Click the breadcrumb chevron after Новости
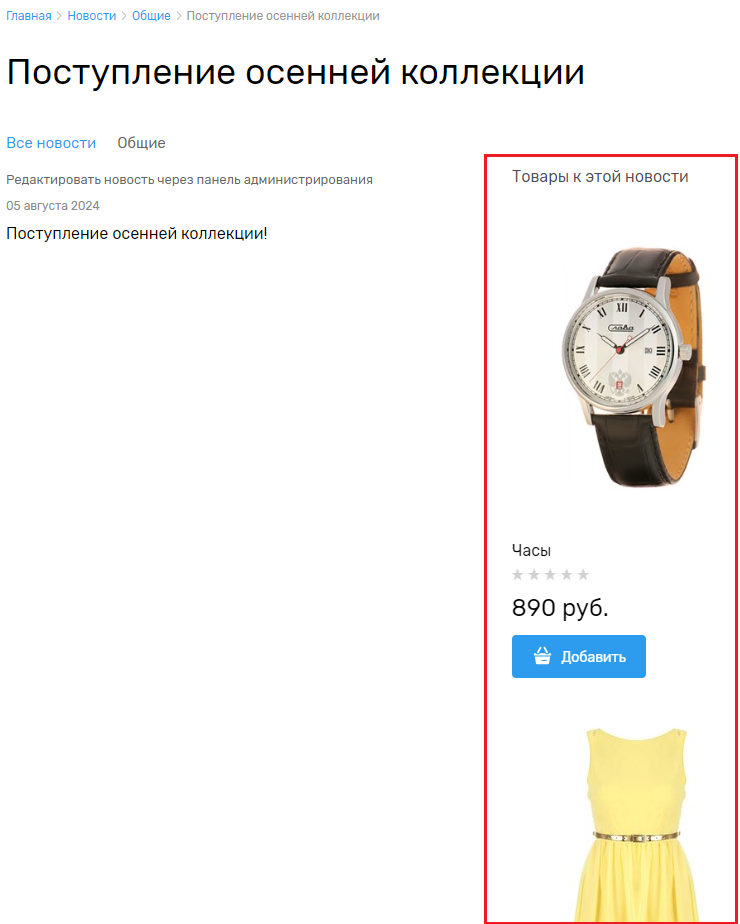Image resolution: width=740 pixels, height=924 pixels. (x=124, y=16)
